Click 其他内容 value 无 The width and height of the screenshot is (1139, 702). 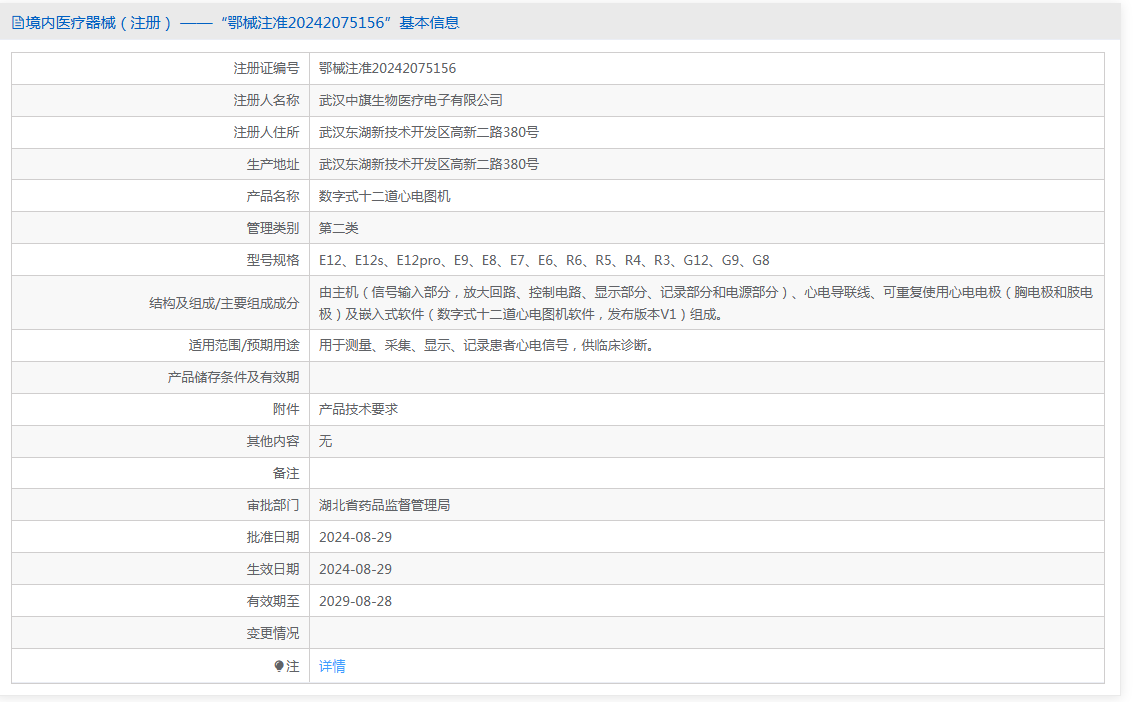tap(325, 441)
